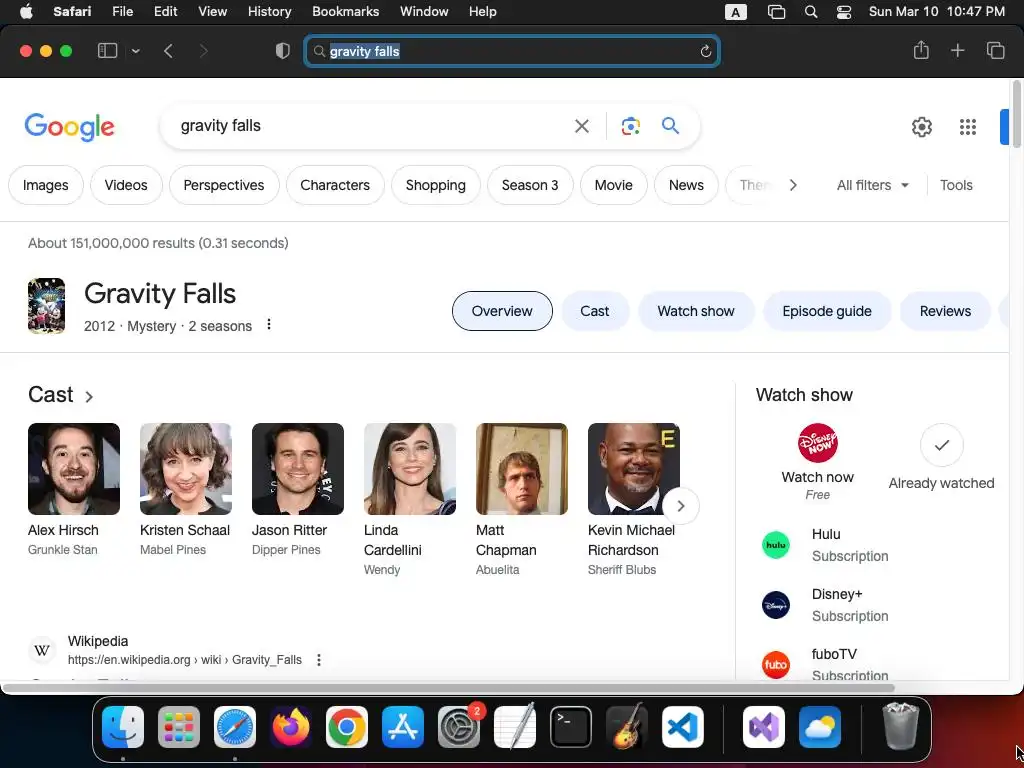Image resolution: width=1024 pixels, height=768 pixels.
Task: Open the History menu
Action: tap(269, 11)
